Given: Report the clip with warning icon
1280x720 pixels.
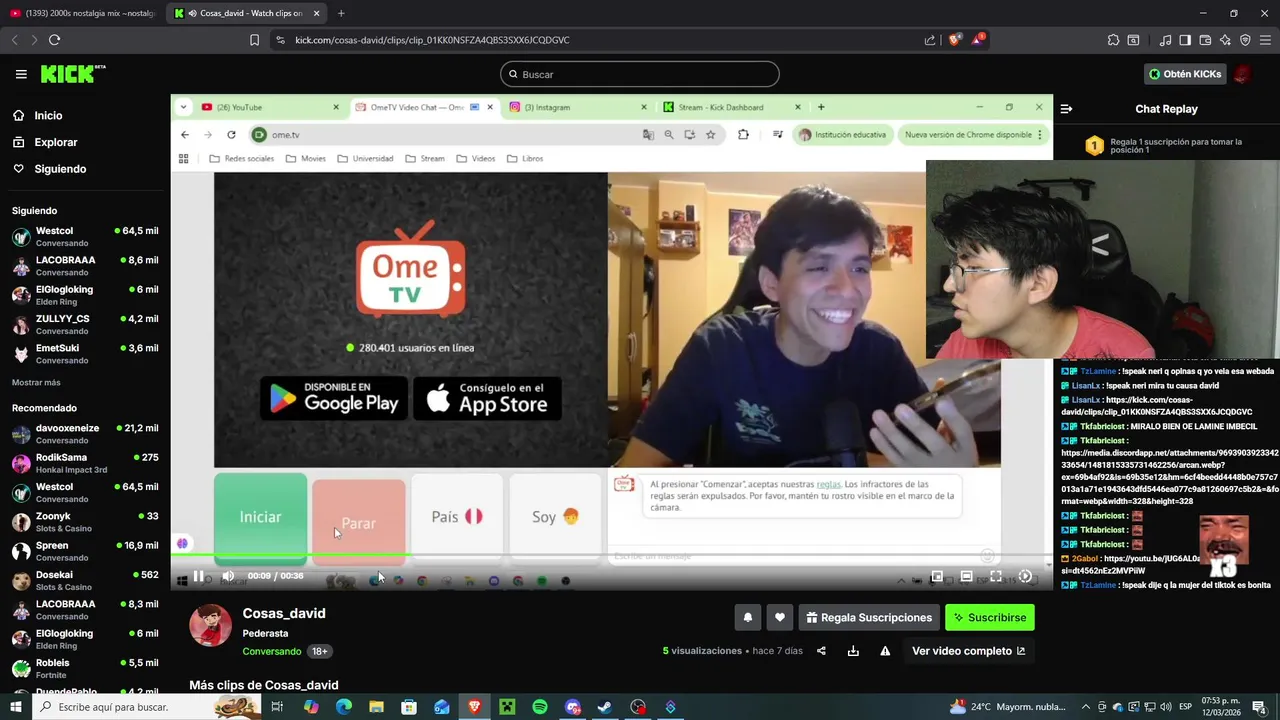Looking at the screenshot, I should [x=885, y=651].
